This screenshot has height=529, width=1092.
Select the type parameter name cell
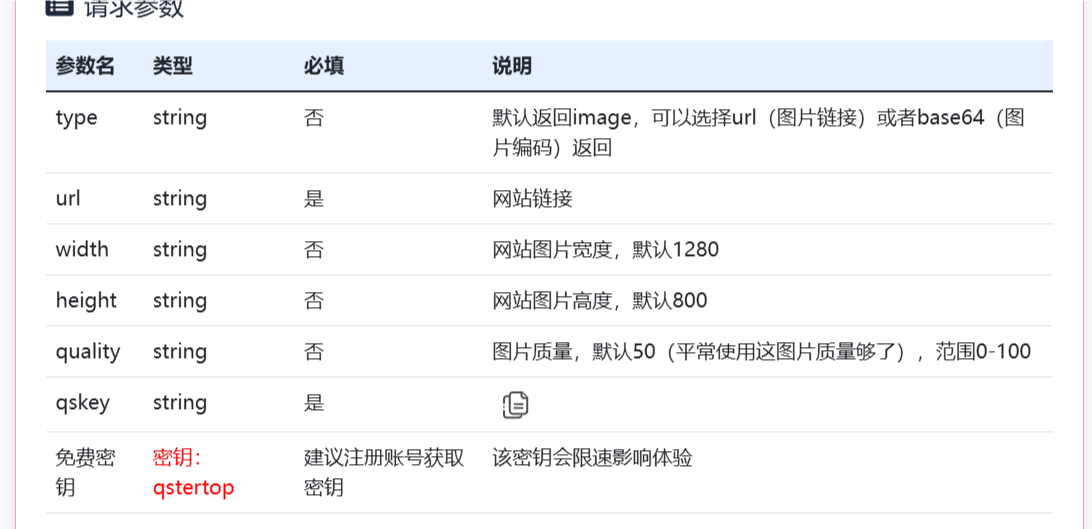coord(77,118)
